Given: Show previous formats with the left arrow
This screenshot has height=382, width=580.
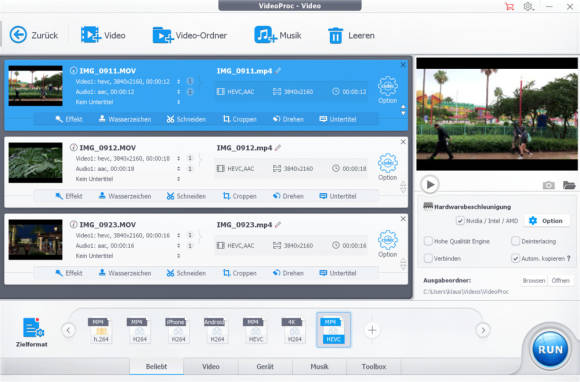Looking at the screenshot, I should (68, 330).
